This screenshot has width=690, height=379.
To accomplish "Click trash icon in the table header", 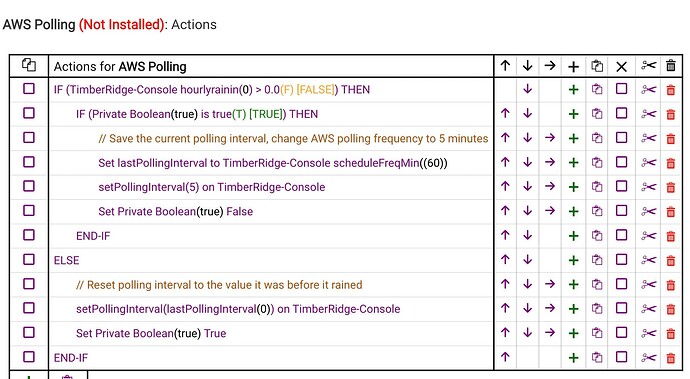I will (671, 66).
